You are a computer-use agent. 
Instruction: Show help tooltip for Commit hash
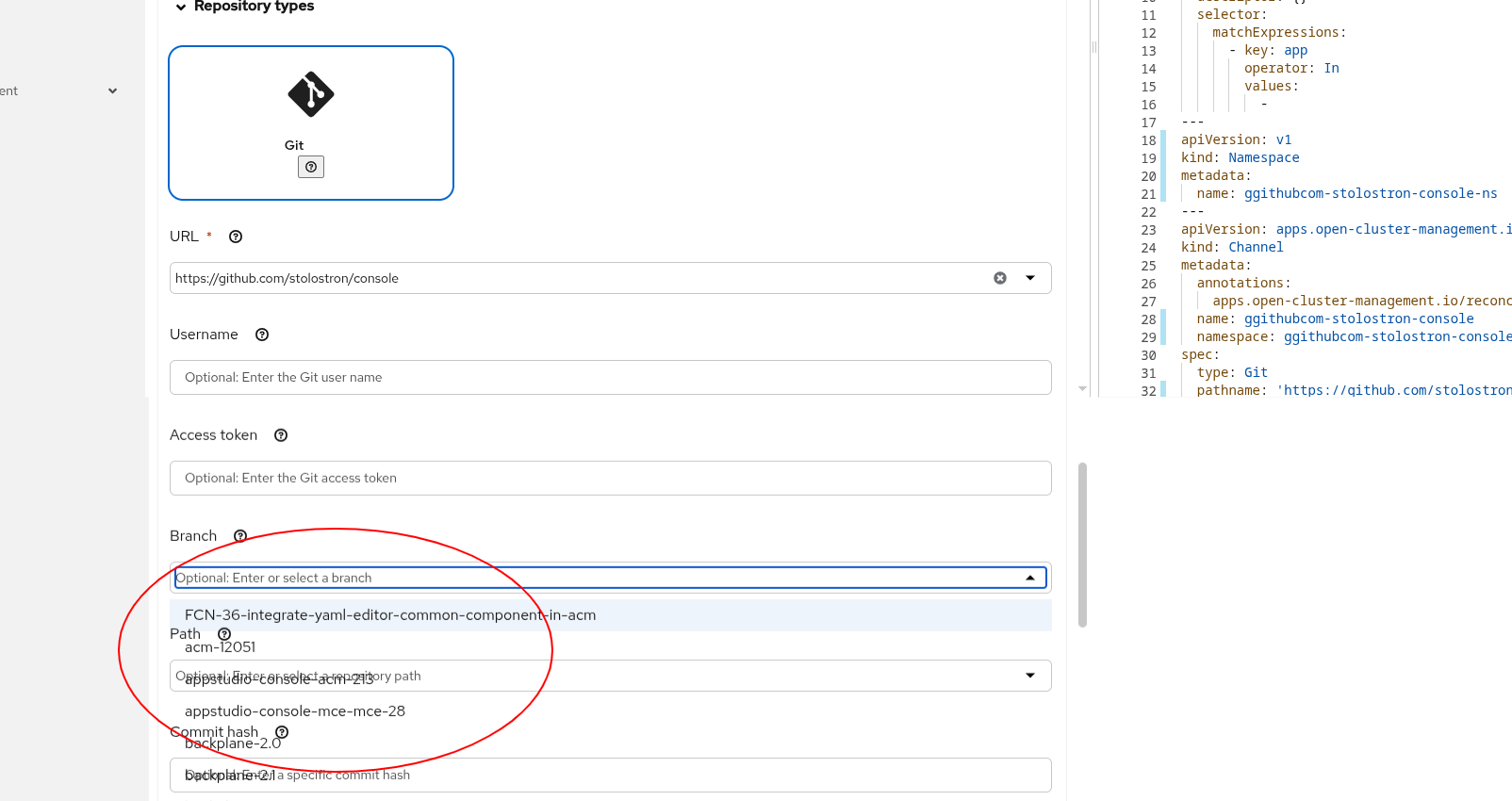pos(282,732)
